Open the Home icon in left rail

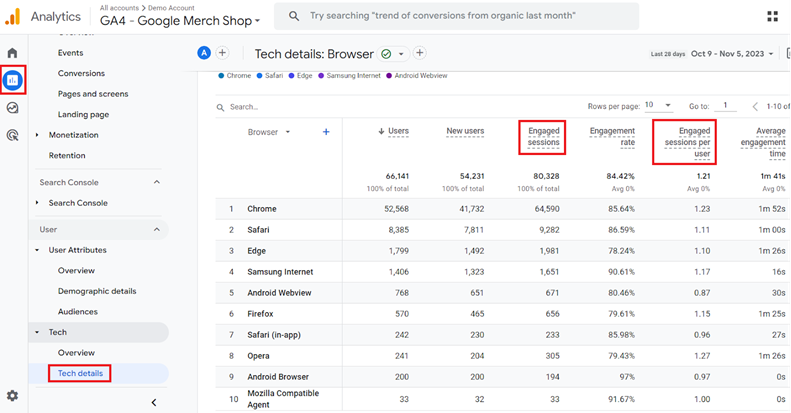point(13,53)
